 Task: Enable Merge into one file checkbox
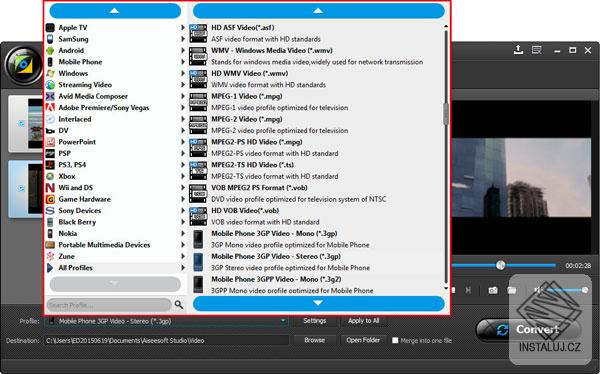point(395,340)
